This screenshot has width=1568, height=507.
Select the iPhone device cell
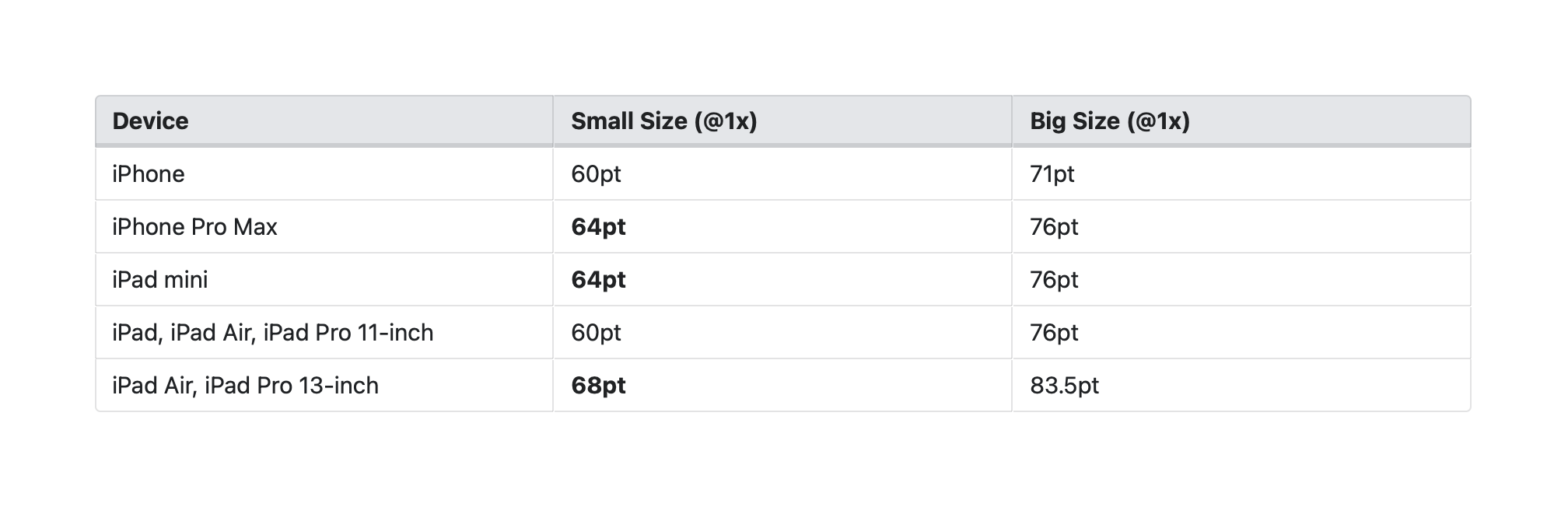149,174
